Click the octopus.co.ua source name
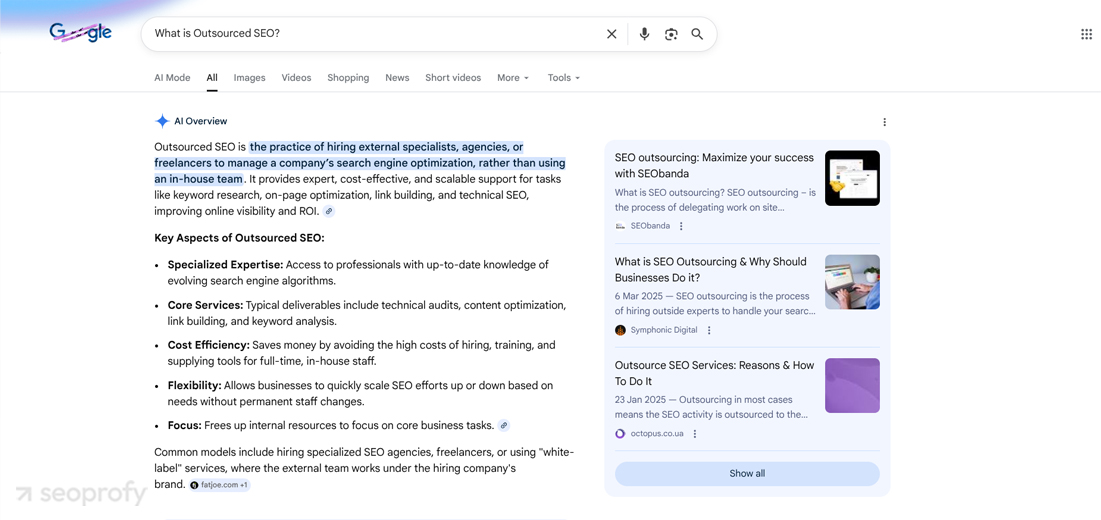This screenshot has height=520, width=1101. tap(657, 434)
